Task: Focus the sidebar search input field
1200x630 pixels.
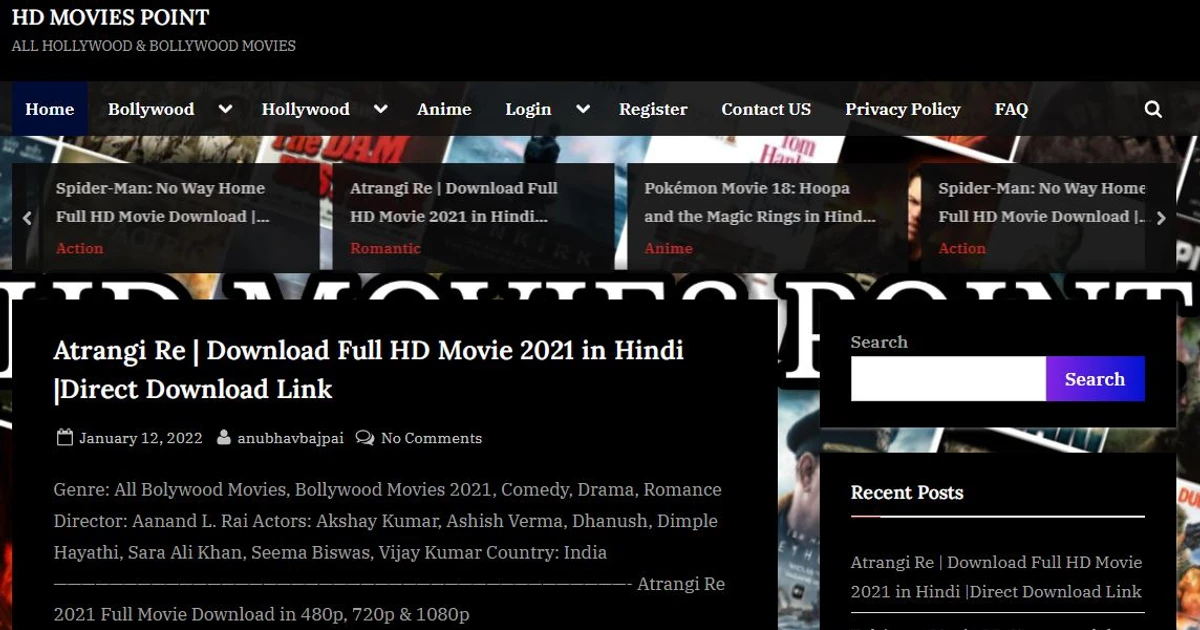Action: click(948, 379)
